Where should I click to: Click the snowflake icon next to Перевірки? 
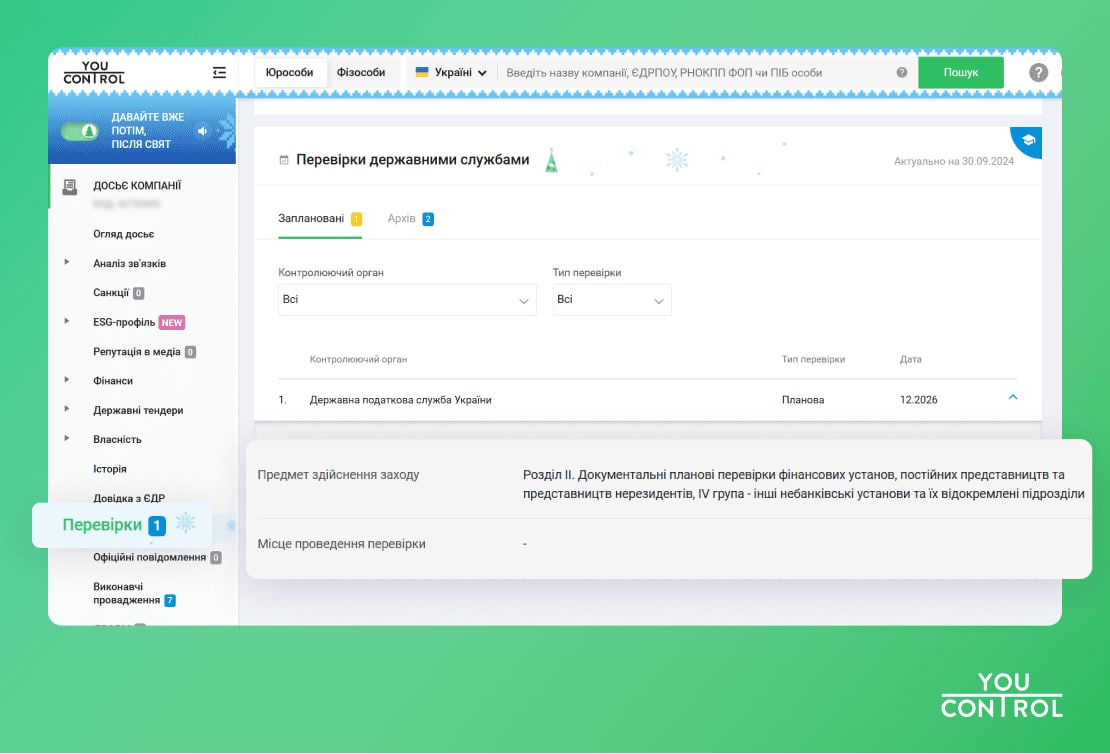[185, 523]
